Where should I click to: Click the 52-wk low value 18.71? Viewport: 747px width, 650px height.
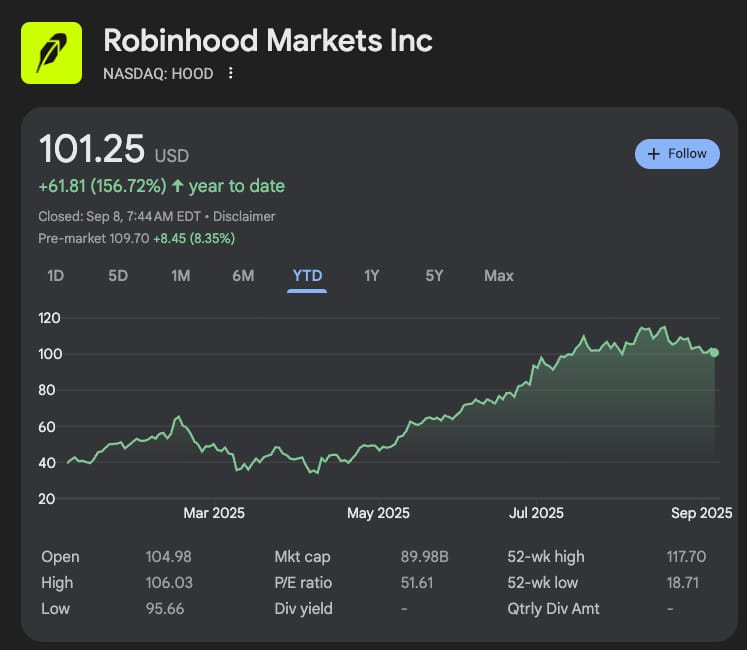pyautogui.click(x=682, y=582)
